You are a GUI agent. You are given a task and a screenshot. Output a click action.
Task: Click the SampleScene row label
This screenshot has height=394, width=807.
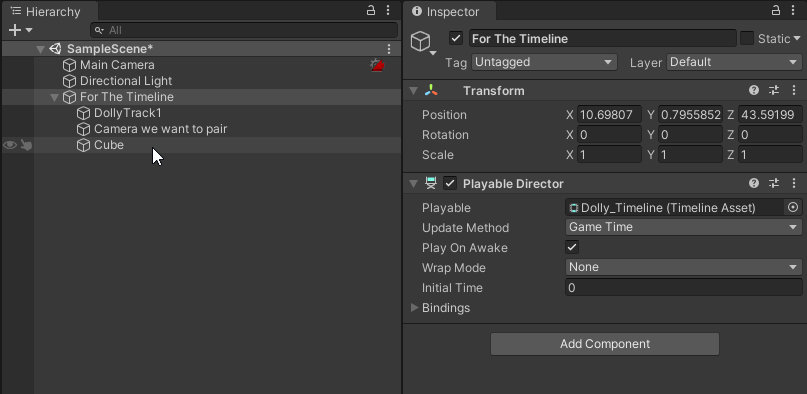click(x=110, y=49)
